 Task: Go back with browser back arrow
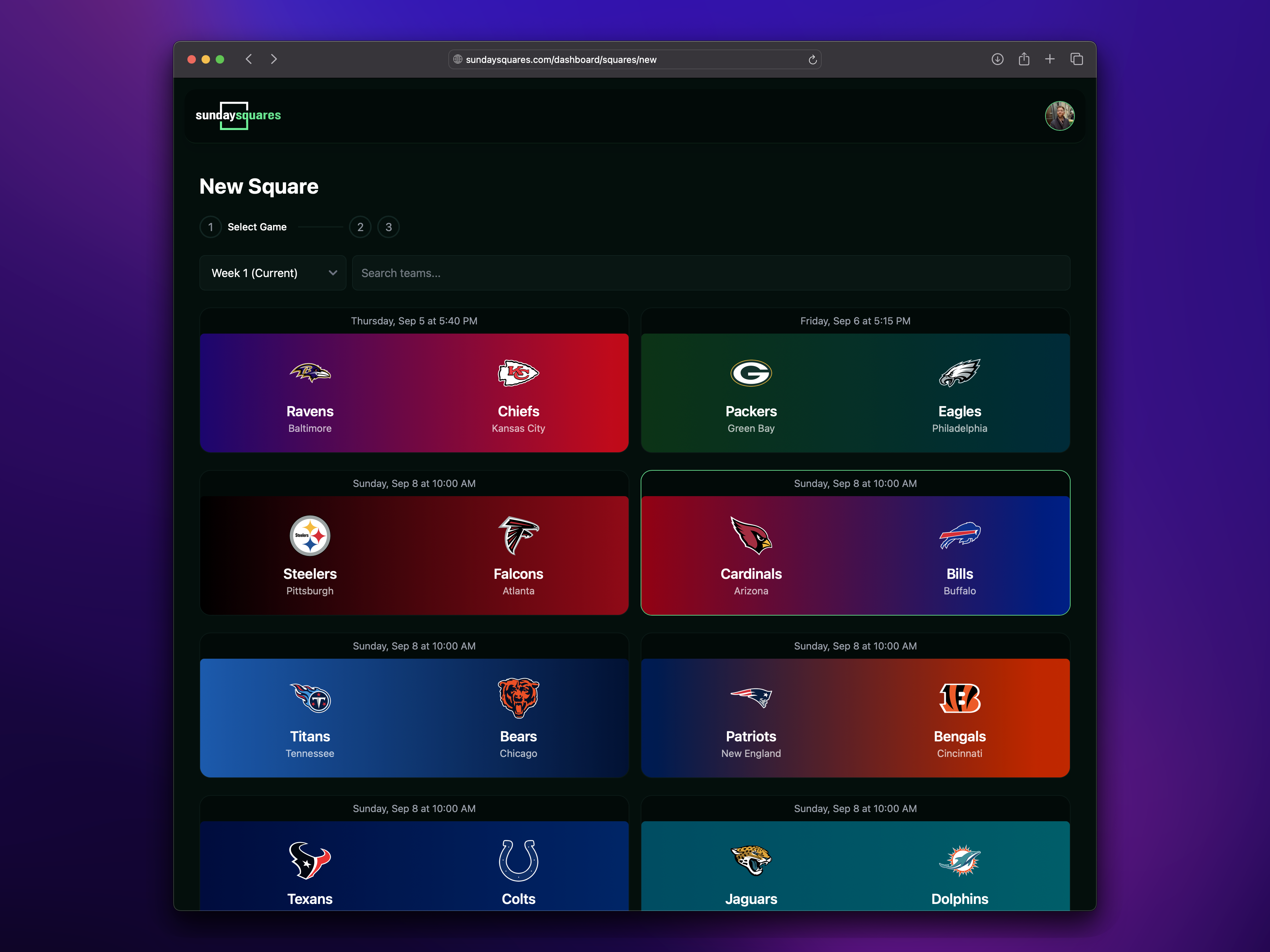click(x=249, y=59)
